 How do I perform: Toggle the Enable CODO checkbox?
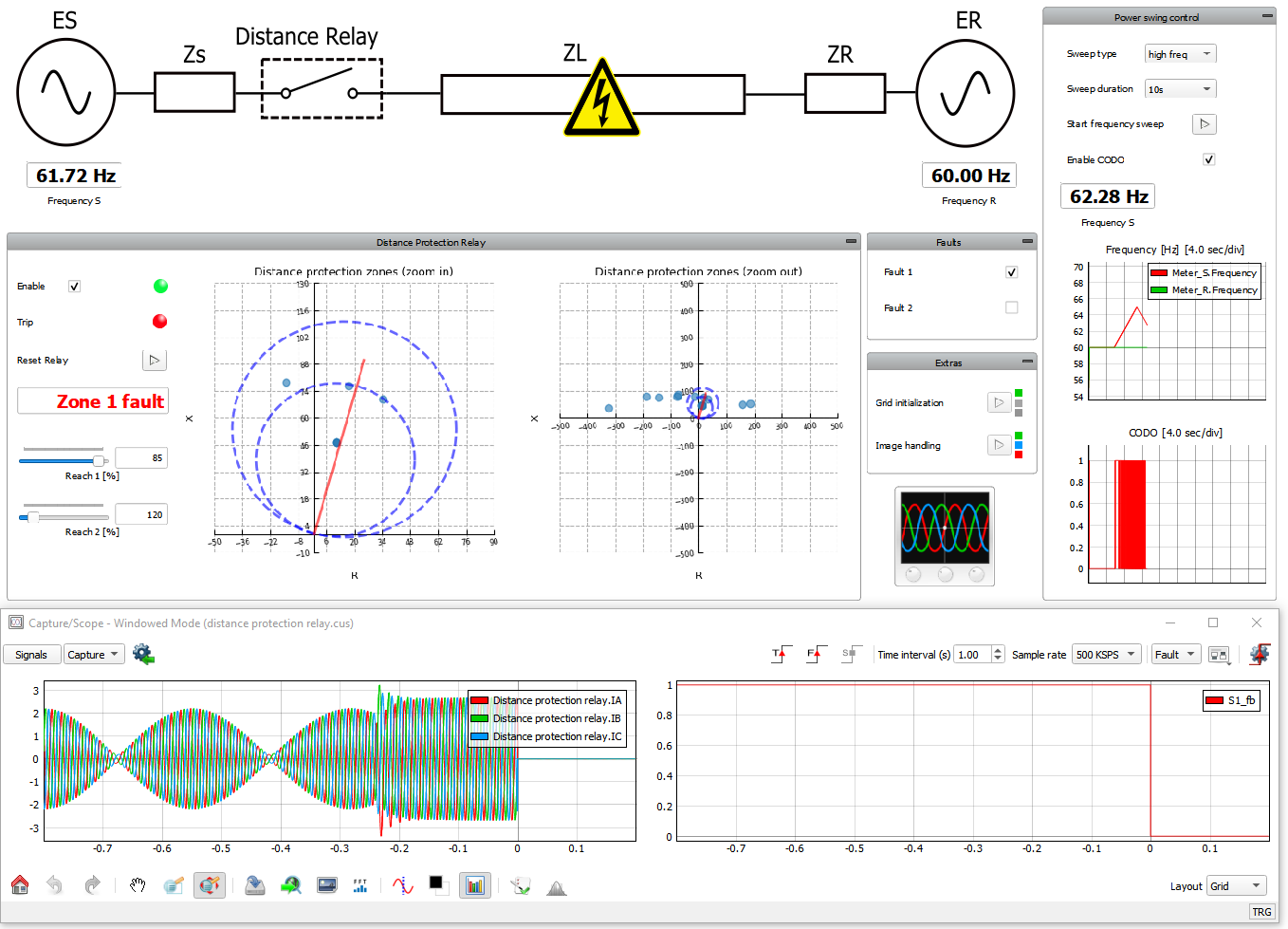(1208, 159)
